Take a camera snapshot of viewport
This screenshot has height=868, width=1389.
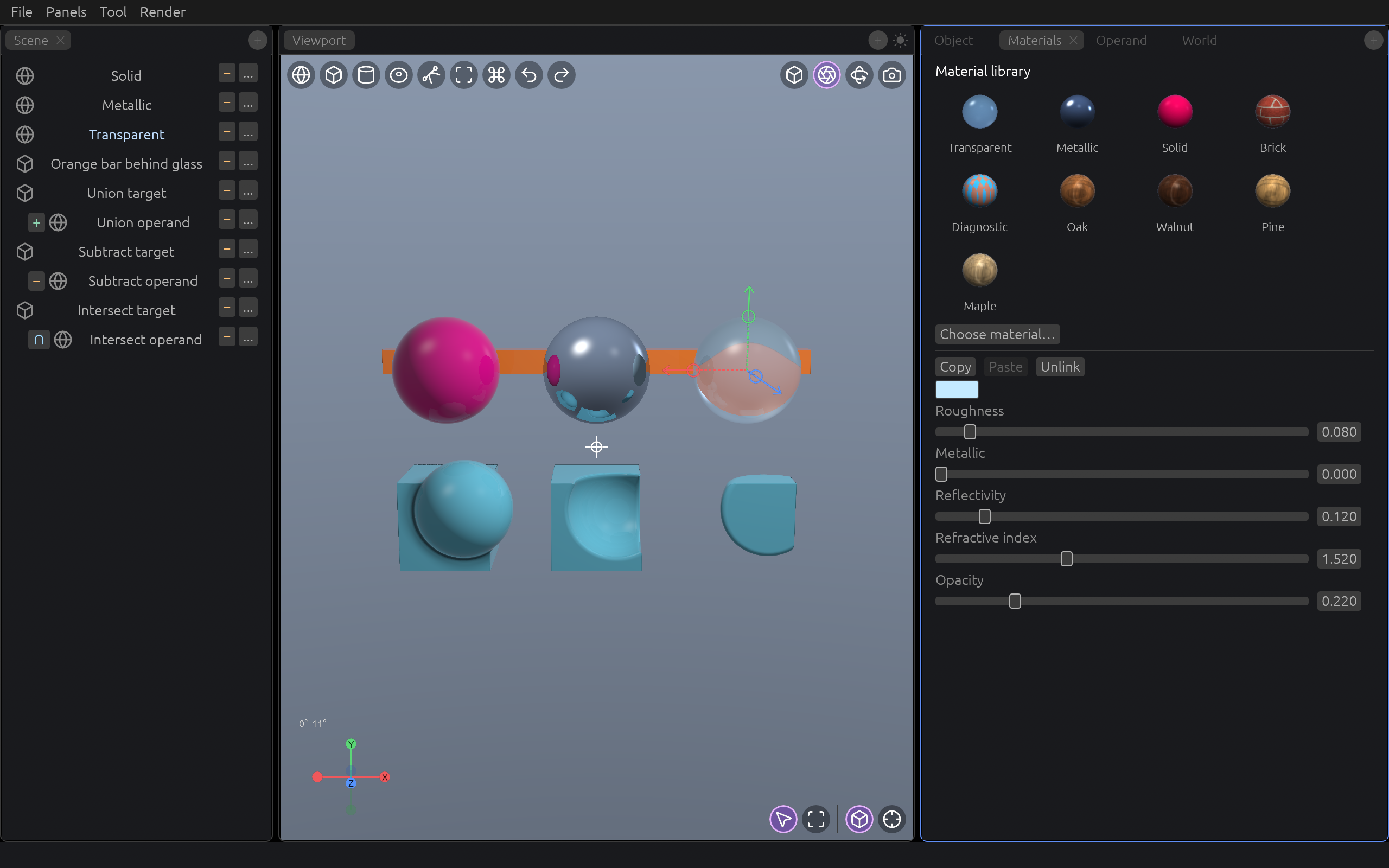(x=892, y=75)
